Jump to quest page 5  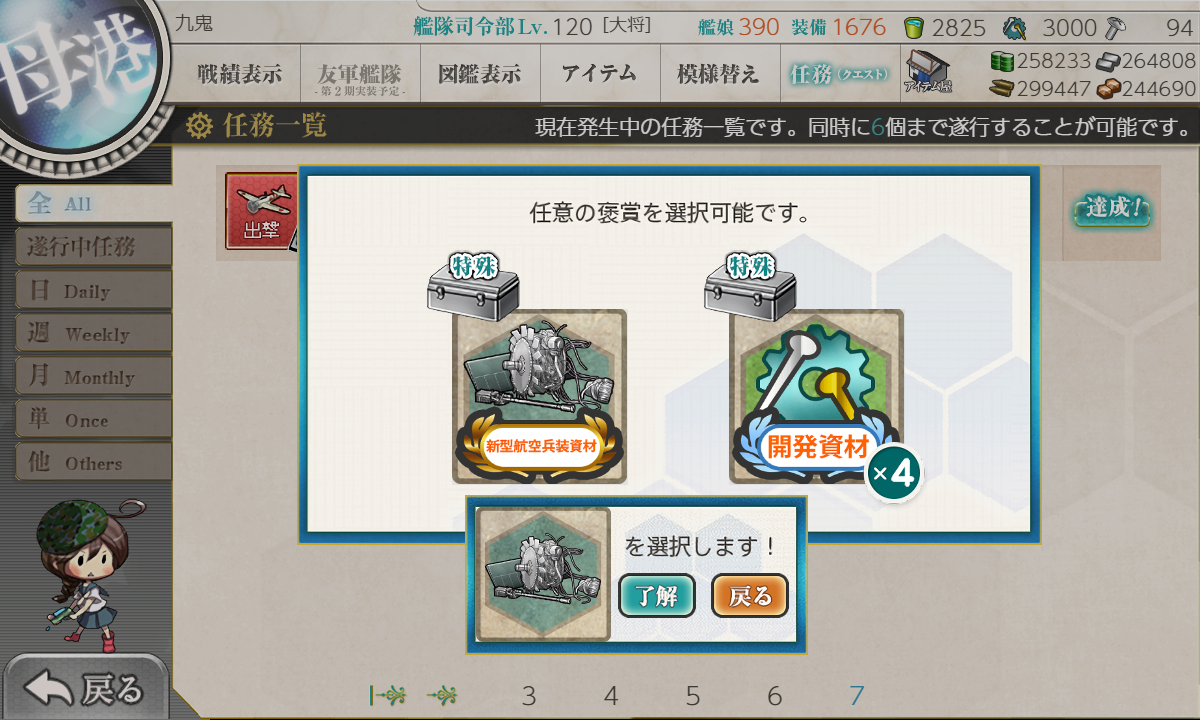click(693, 696)
